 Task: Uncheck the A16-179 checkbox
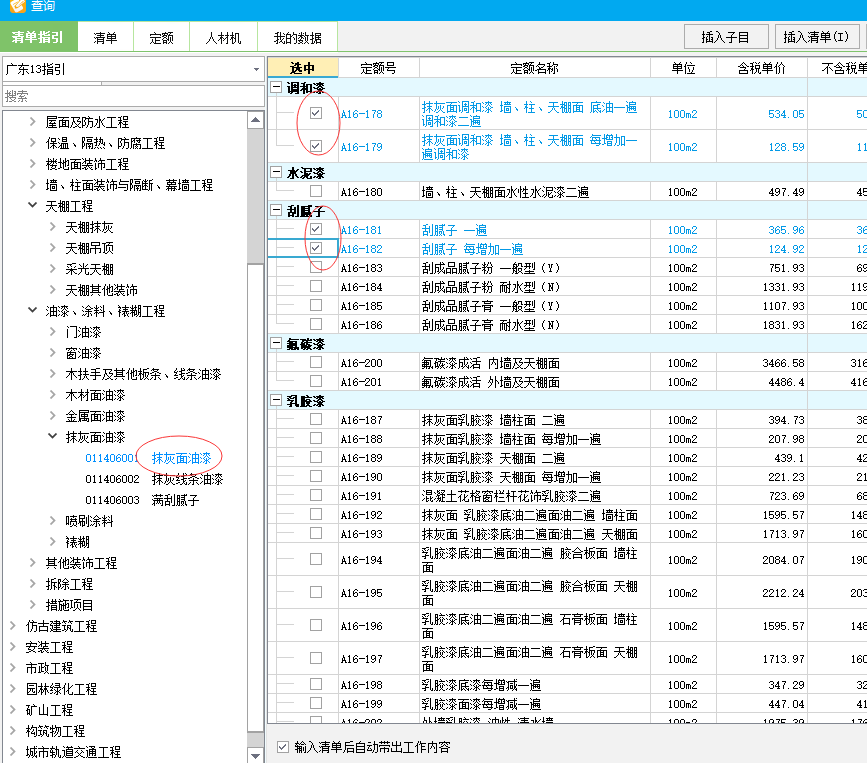[x=316, y=146]
